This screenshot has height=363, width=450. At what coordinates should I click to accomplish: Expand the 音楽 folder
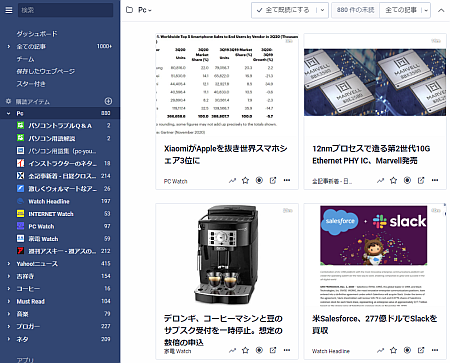tap(9, 314)
